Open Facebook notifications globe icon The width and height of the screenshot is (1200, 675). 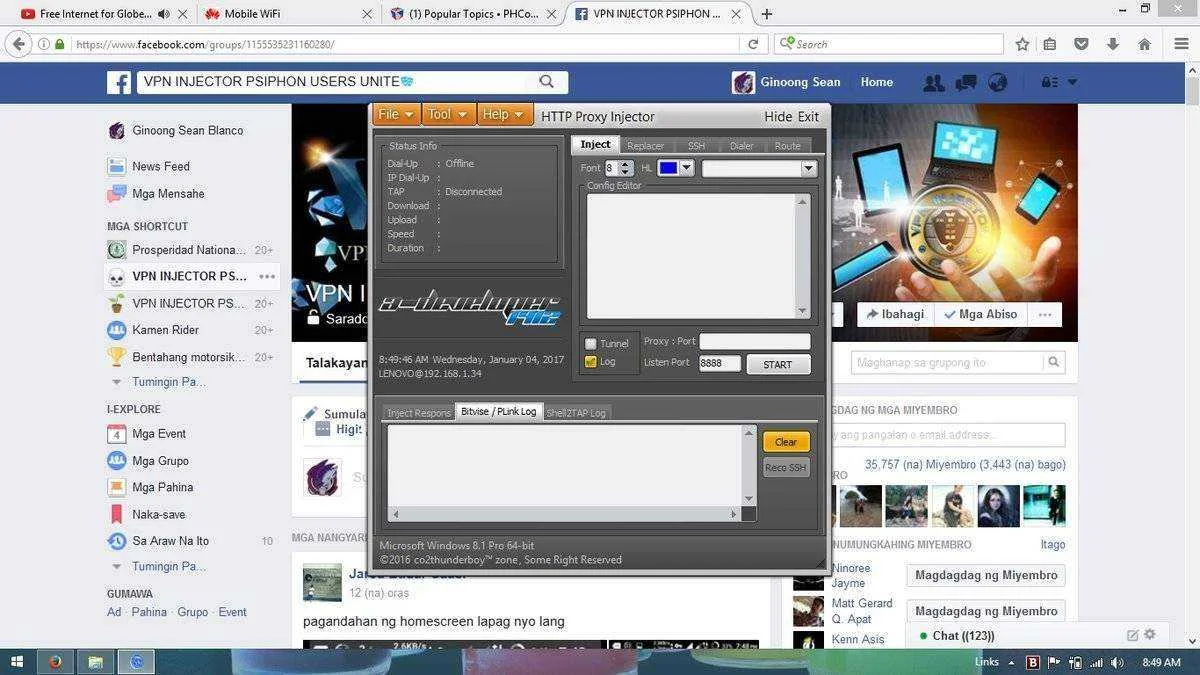point(997,83)
